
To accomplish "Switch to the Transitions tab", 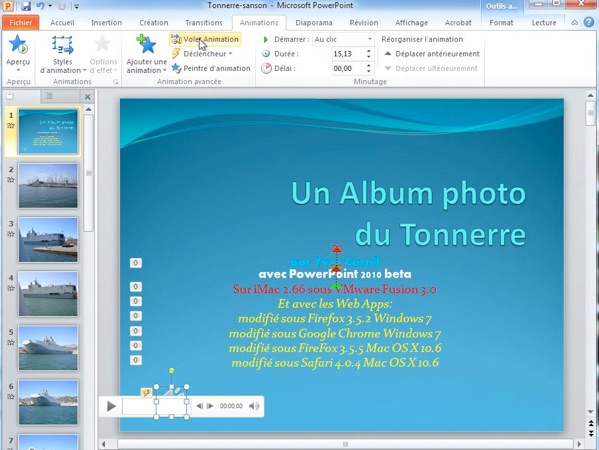I will [204, 23].
